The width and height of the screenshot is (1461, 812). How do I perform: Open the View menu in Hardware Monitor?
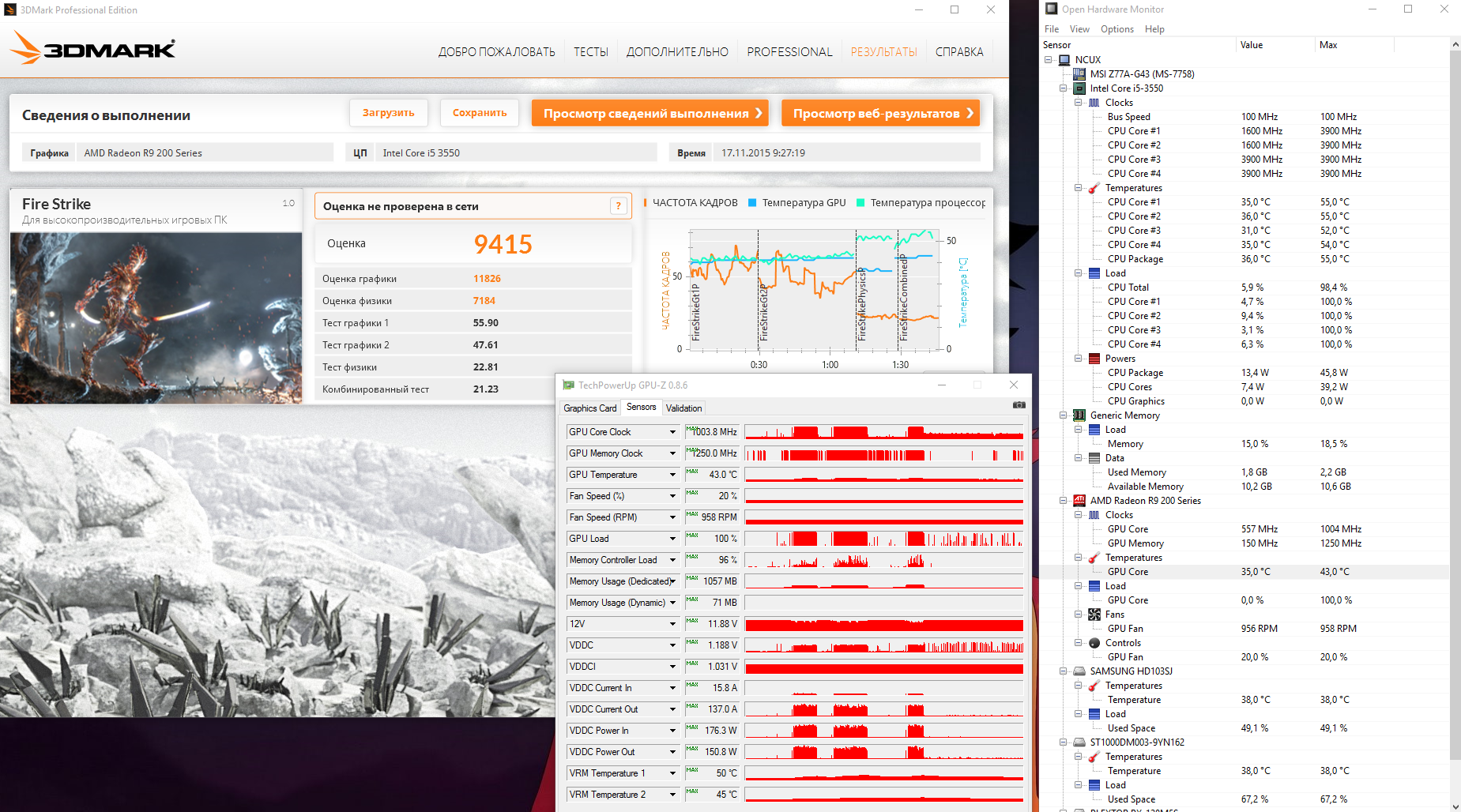point(1079,29)
